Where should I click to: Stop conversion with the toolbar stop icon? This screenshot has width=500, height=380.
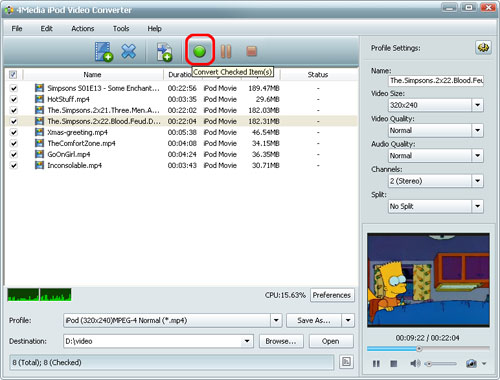click(x=251, y=51)
